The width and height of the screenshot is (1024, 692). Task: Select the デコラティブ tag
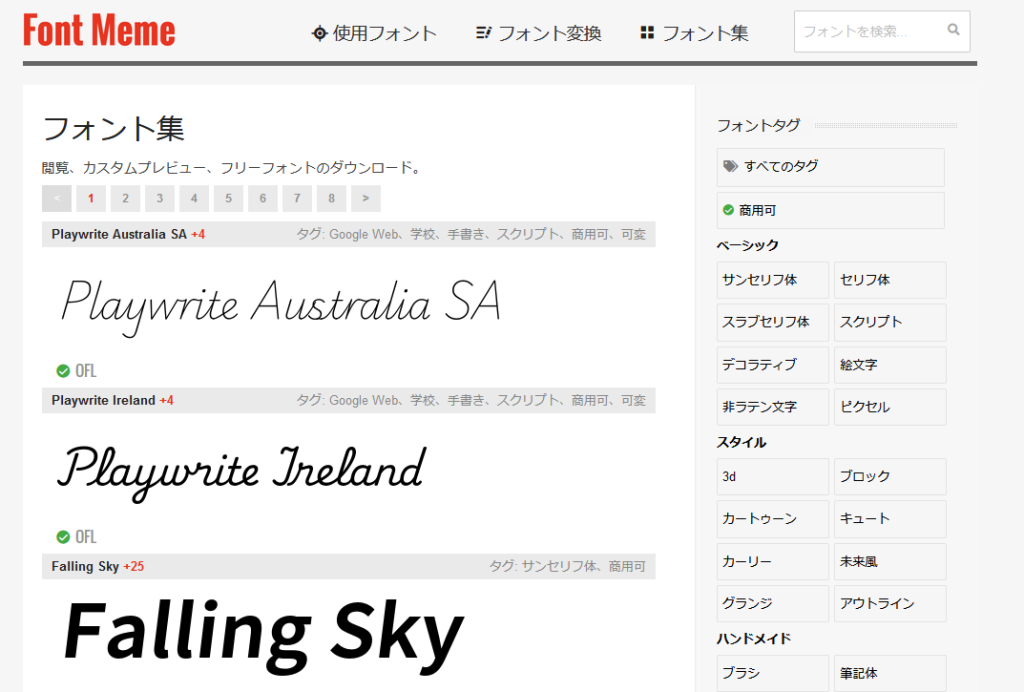point(773,365)
